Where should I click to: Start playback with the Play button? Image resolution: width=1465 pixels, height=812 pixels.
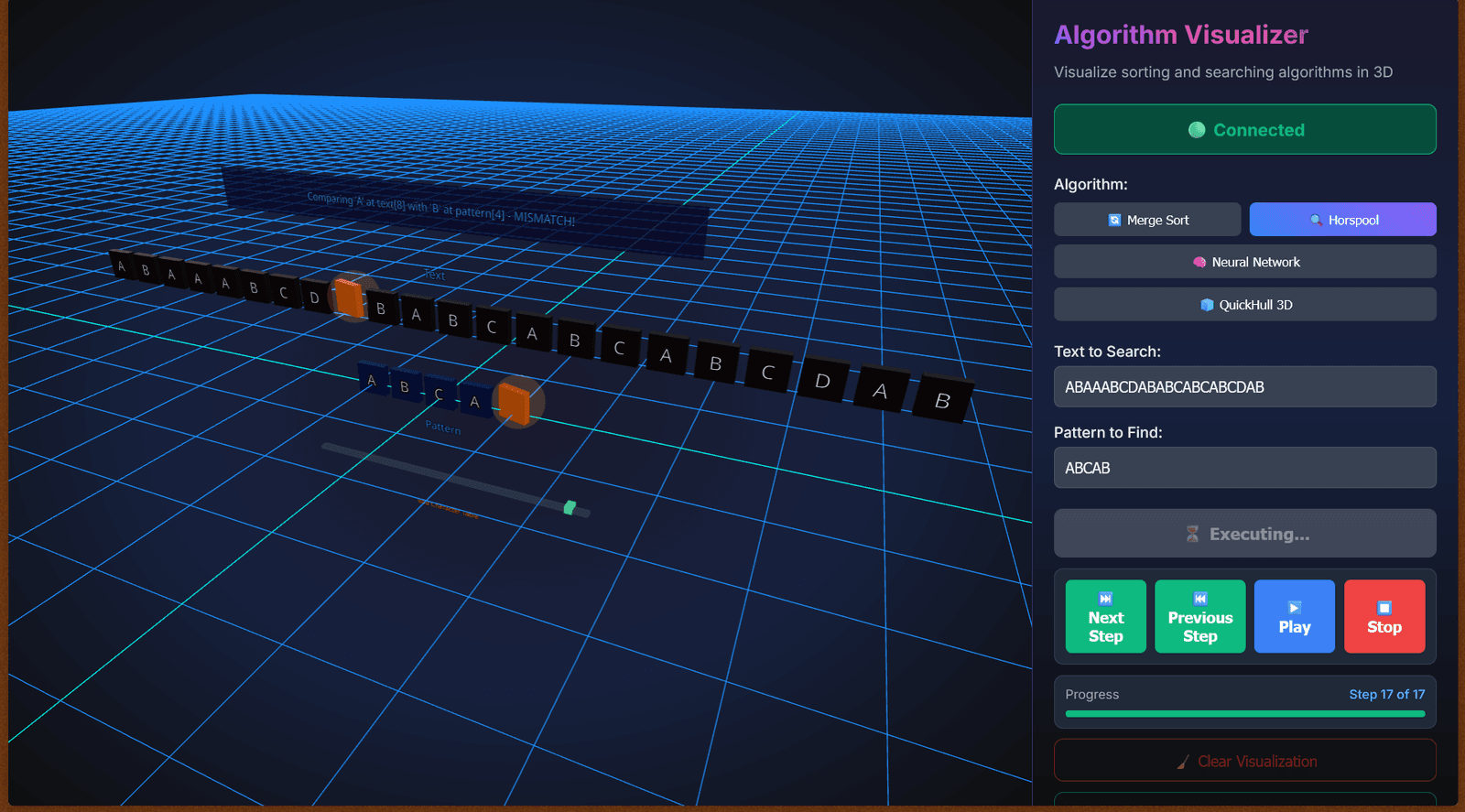(x=1295, y=616)
